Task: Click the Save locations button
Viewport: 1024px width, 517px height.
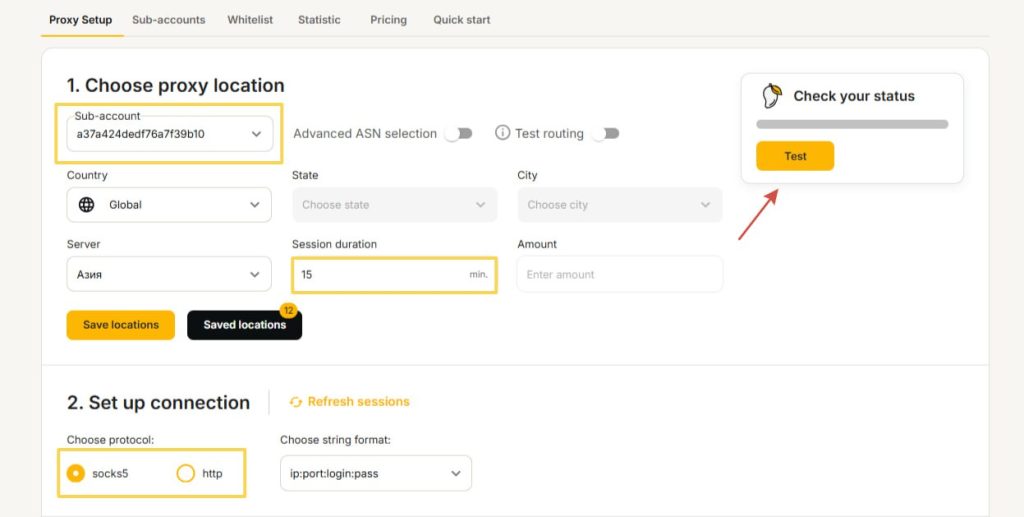Action: tap(121, 325)
